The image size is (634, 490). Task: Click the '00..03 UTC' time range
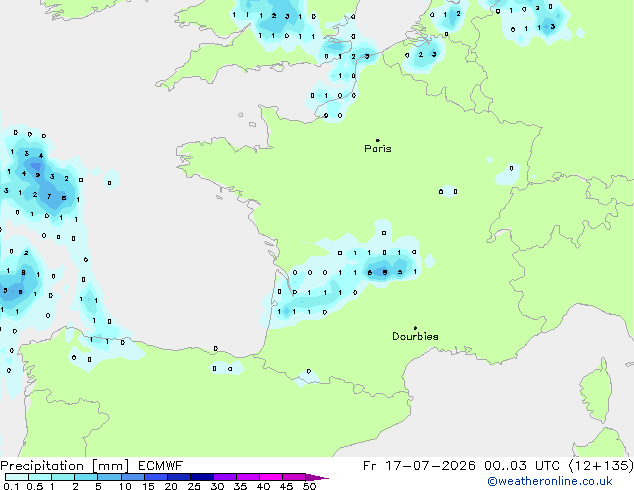coord(522,466)
